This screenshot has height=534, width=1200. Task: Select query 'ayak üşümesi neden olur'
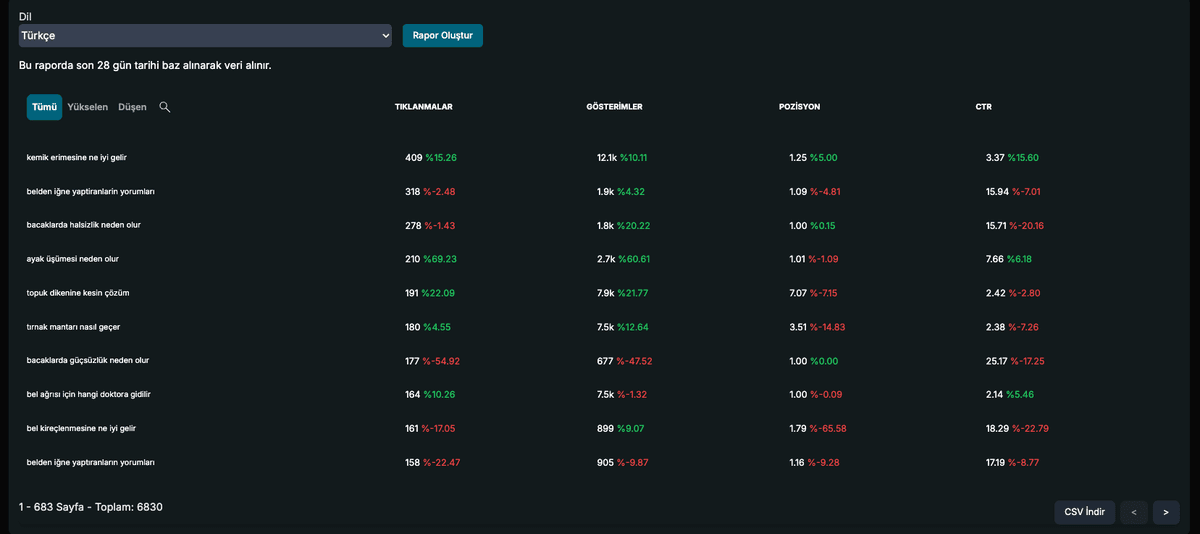(x=73, y=259)
